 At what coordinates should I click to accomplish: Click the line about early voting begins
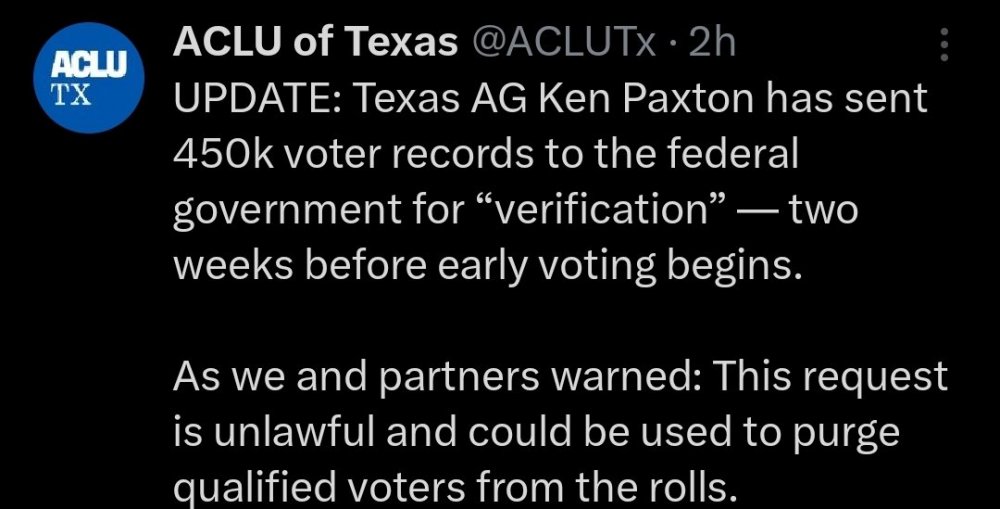(x=489, y=268)
